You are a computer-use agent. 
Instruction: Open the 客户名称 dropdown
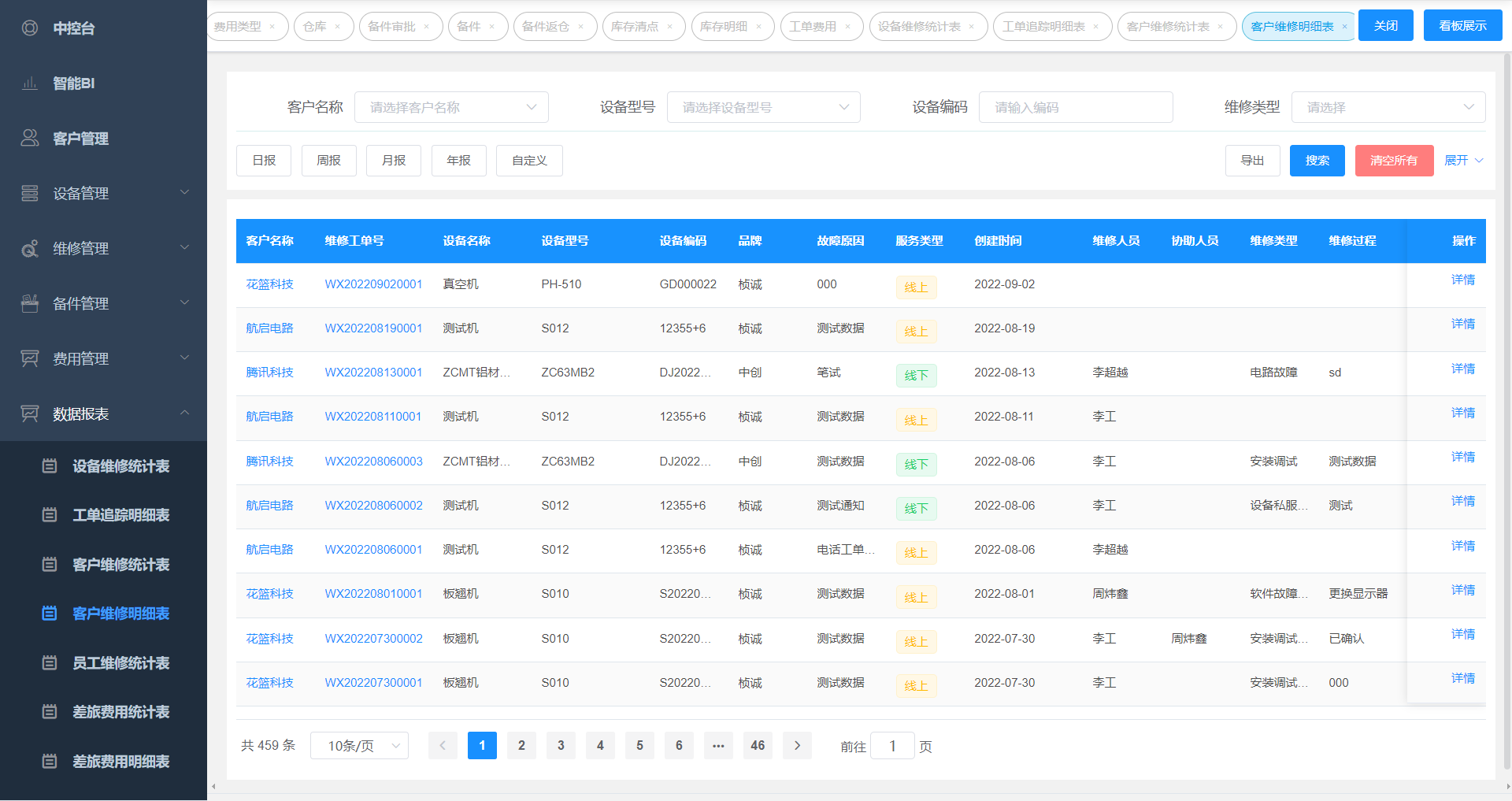pos(451,107)
